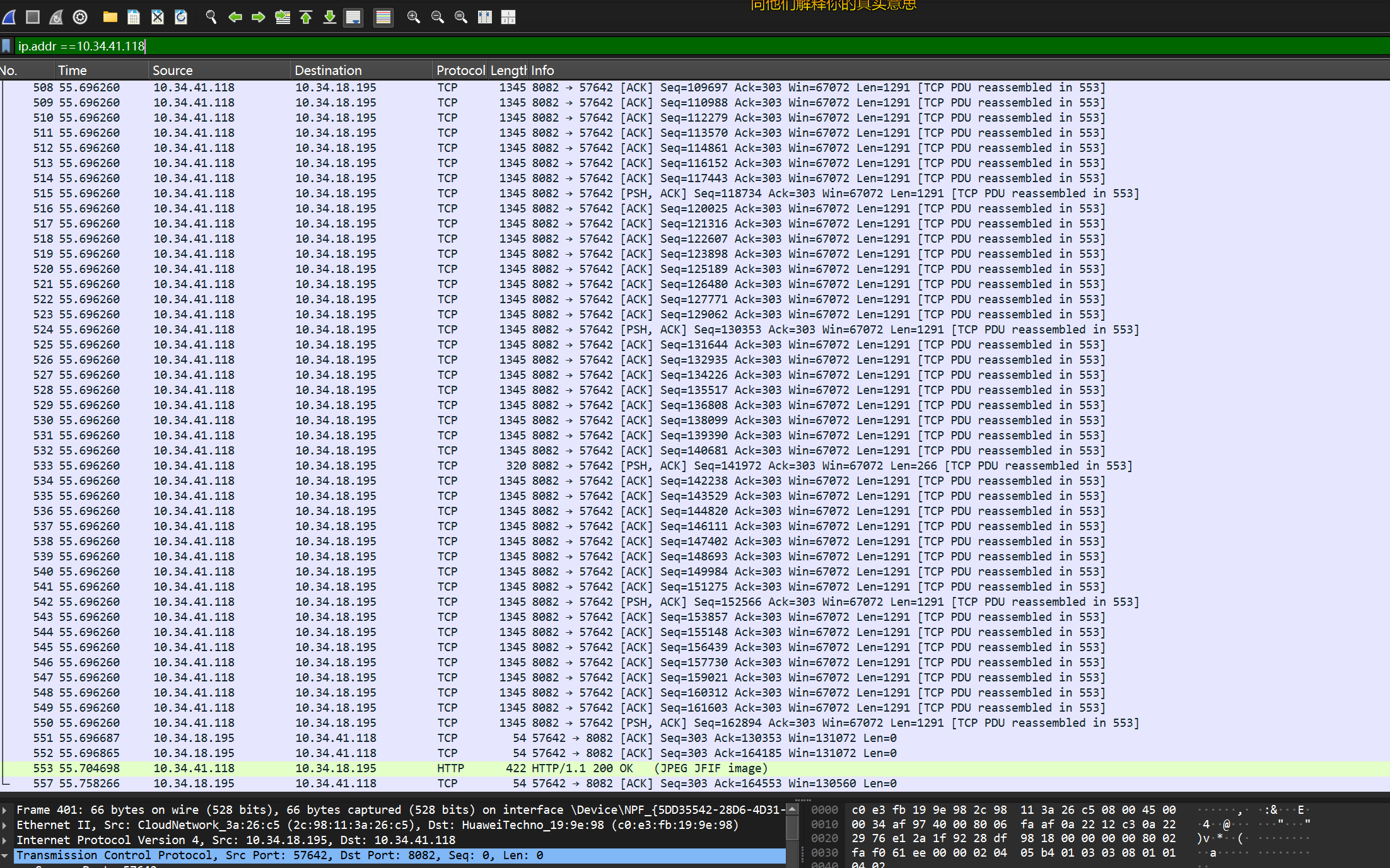Screen dimensions: 1390x868
Task: Open the capture options gear
Action: pyautogui.click(x=79, y=17)
